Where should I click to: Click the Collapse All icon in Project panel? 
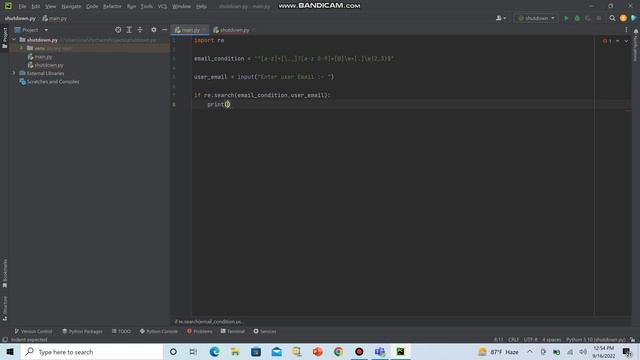(140, 30)
